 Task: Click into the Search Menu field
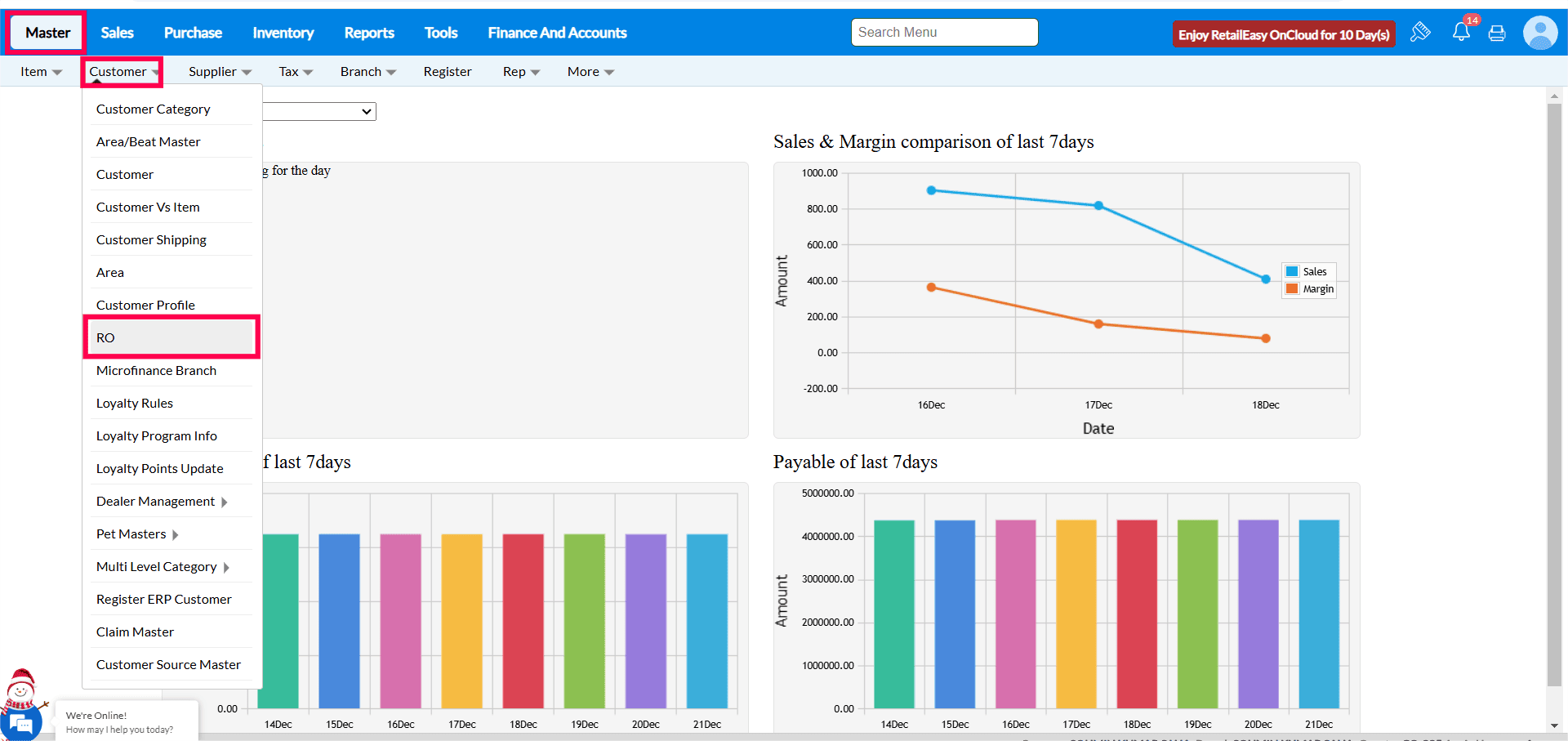pos(944,32)
